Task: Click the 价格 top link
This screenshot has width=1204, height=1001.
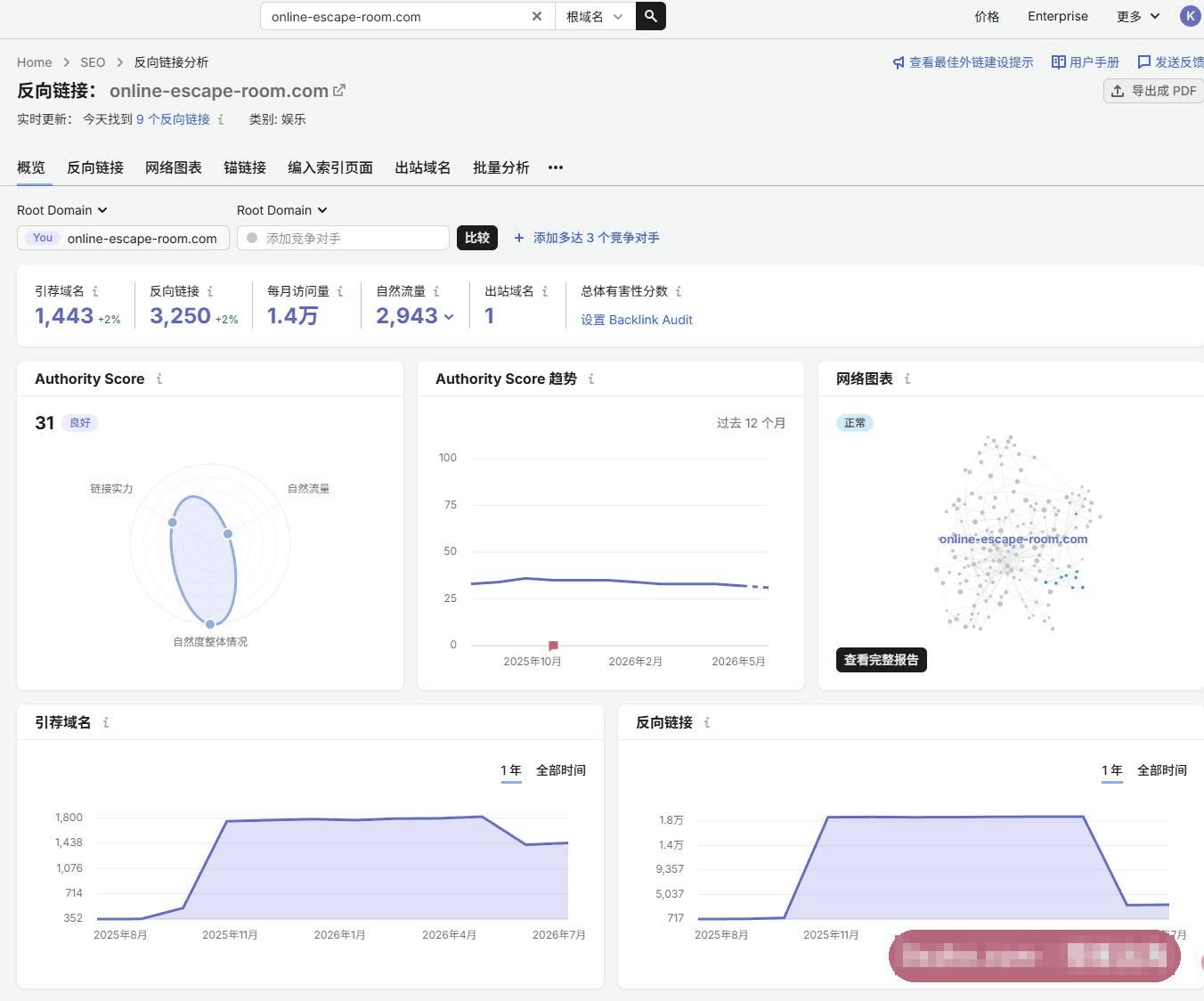Action: [x=987, y=16]
